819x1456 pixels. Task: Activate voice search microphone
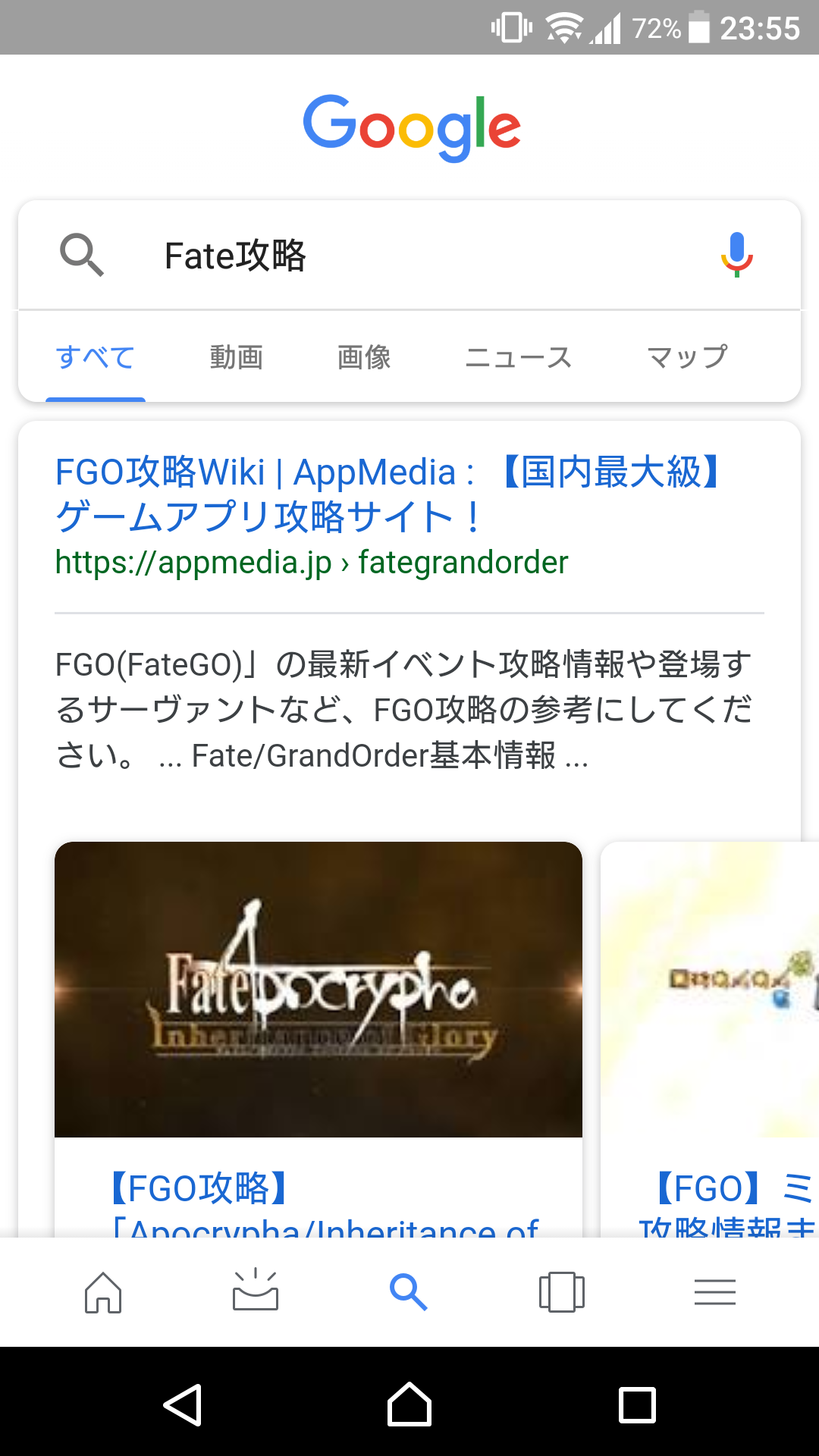pyautogui.click(x=736, y=255)
